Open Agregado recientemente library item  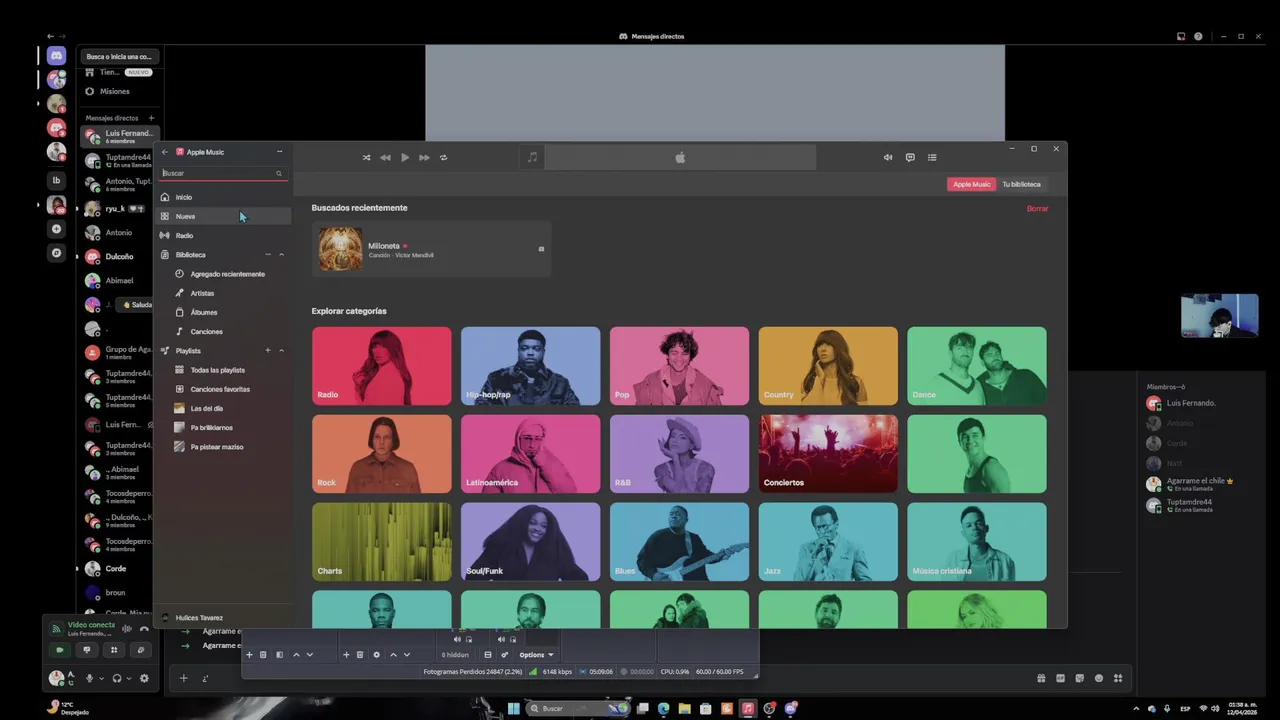coord(223,274)
